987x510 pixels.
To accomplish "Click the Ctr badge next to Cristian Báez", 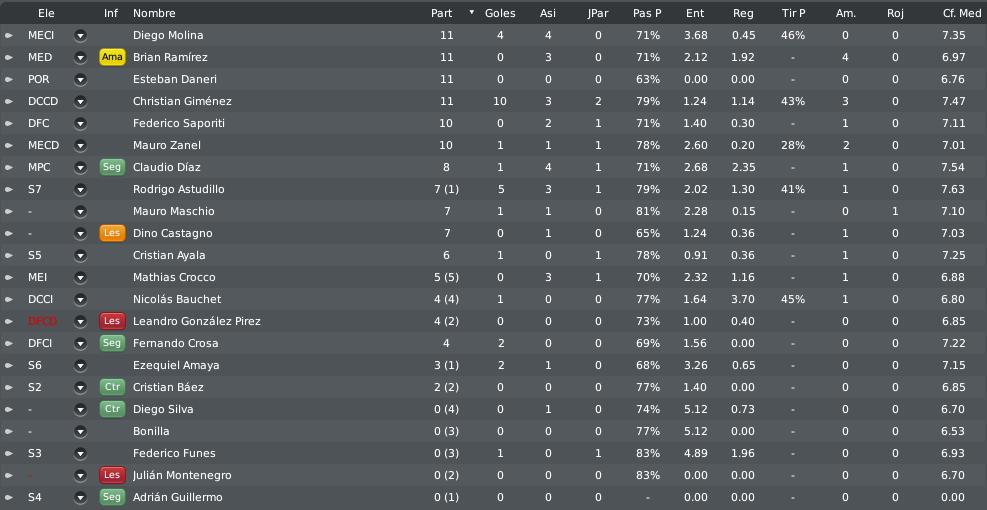I will (x=112, y=387).
